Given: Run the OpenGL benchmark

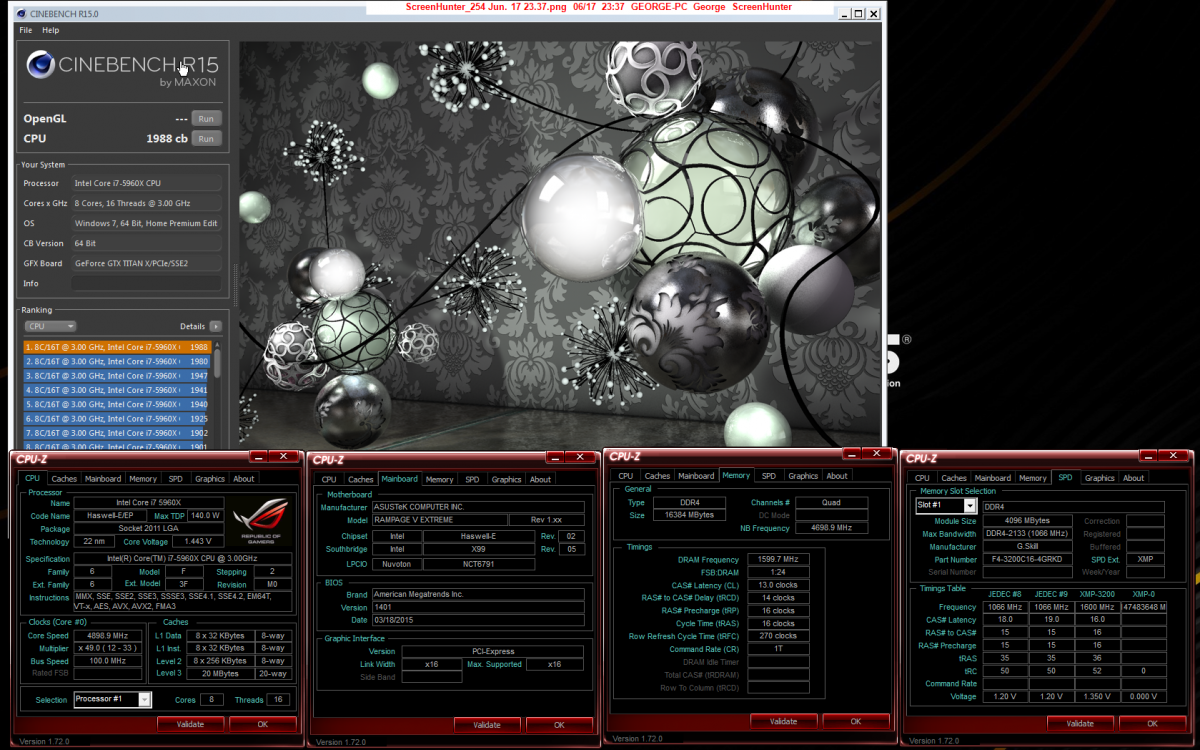Looking at the screenshot, I should [206, 118].
